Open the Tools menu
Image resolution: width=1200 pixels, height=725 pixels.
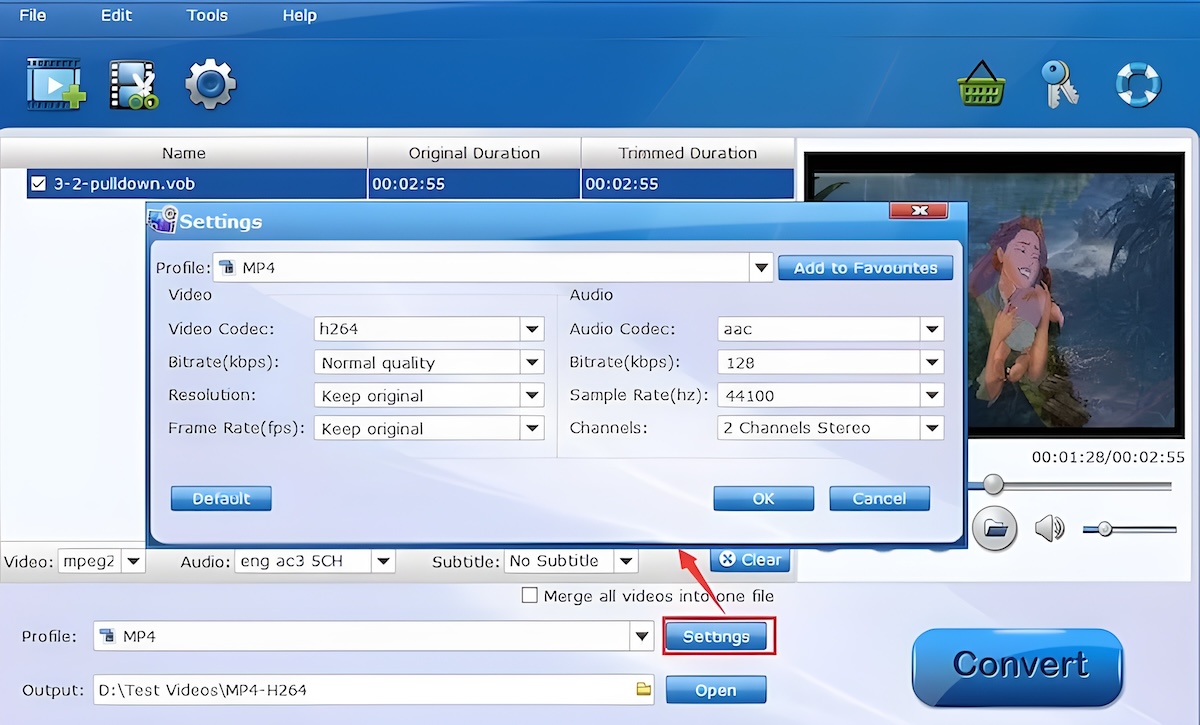click(207, 15)
